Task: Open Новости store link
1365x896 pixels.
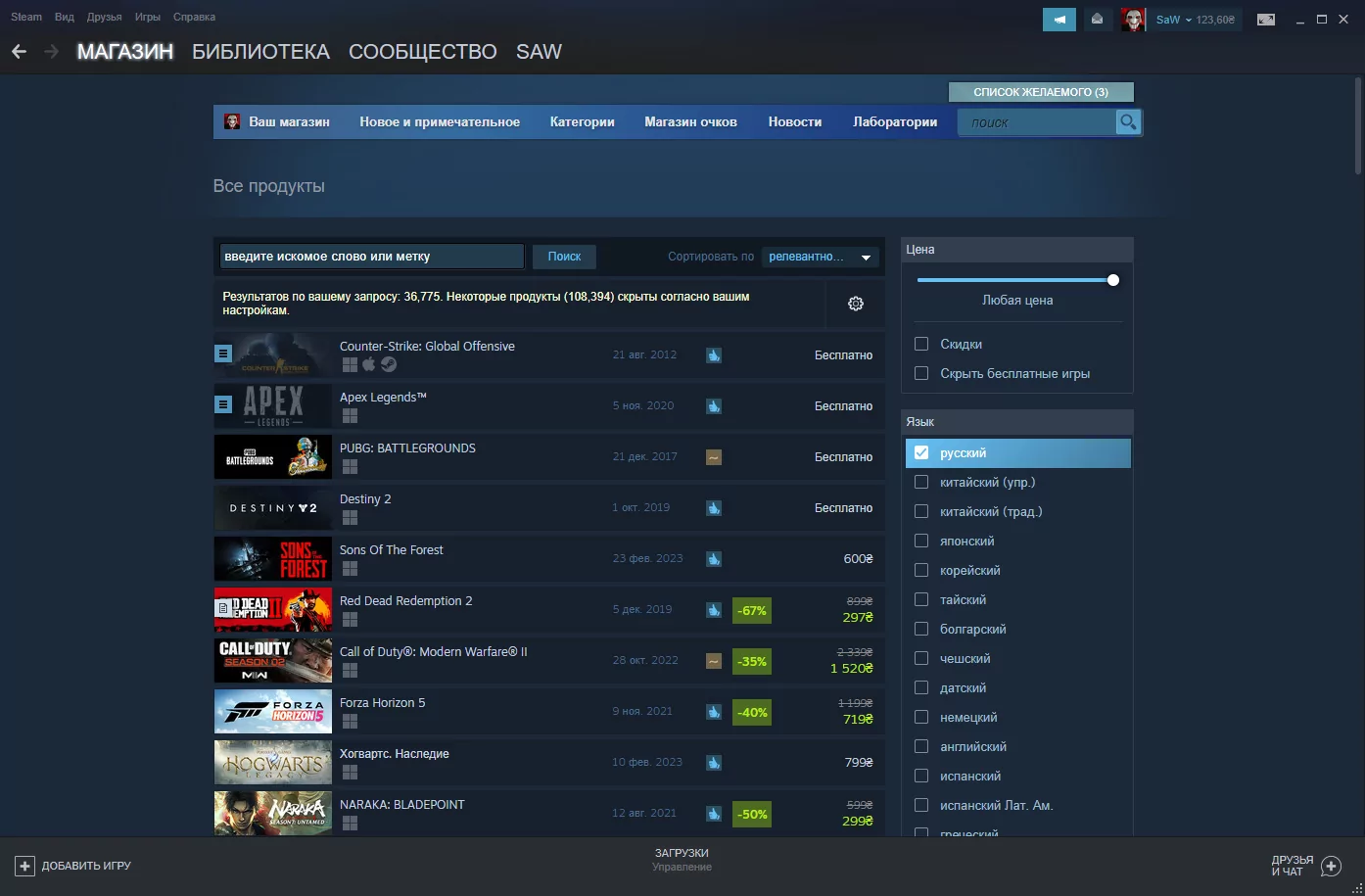Action: (795, 121)
